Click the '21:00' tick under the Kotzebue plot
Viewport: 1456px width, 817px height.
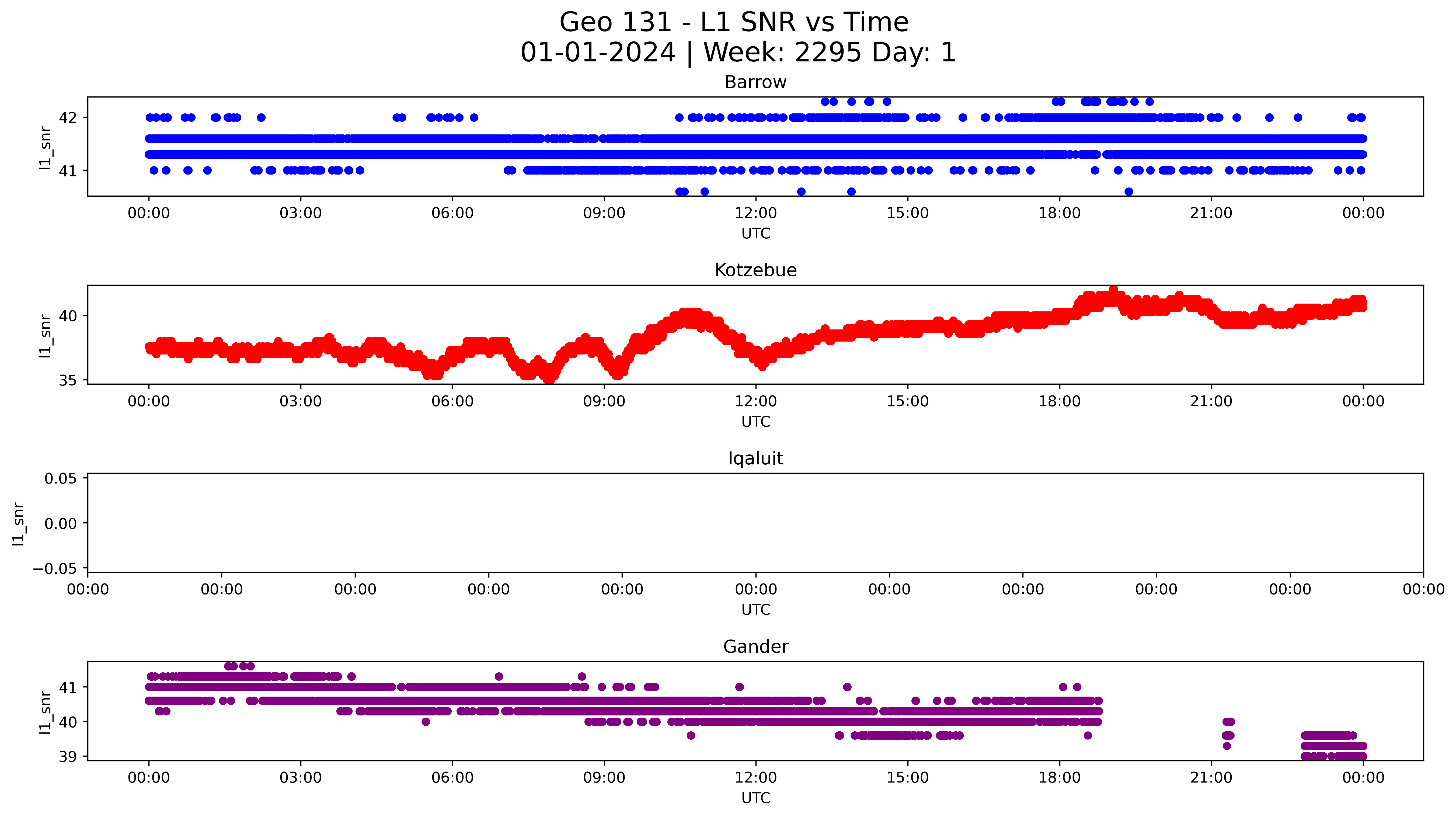coord(1211,401)
